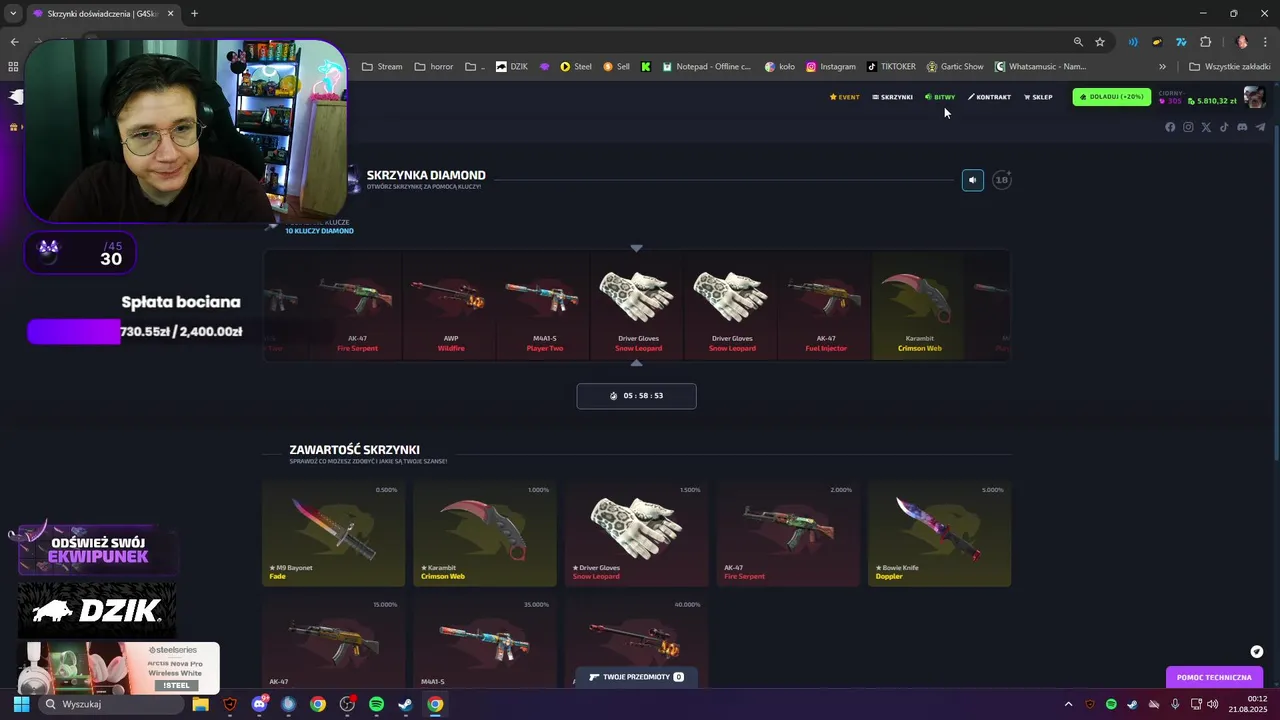Open the X social icon
1280x720 pixels.
point(1206,127)
